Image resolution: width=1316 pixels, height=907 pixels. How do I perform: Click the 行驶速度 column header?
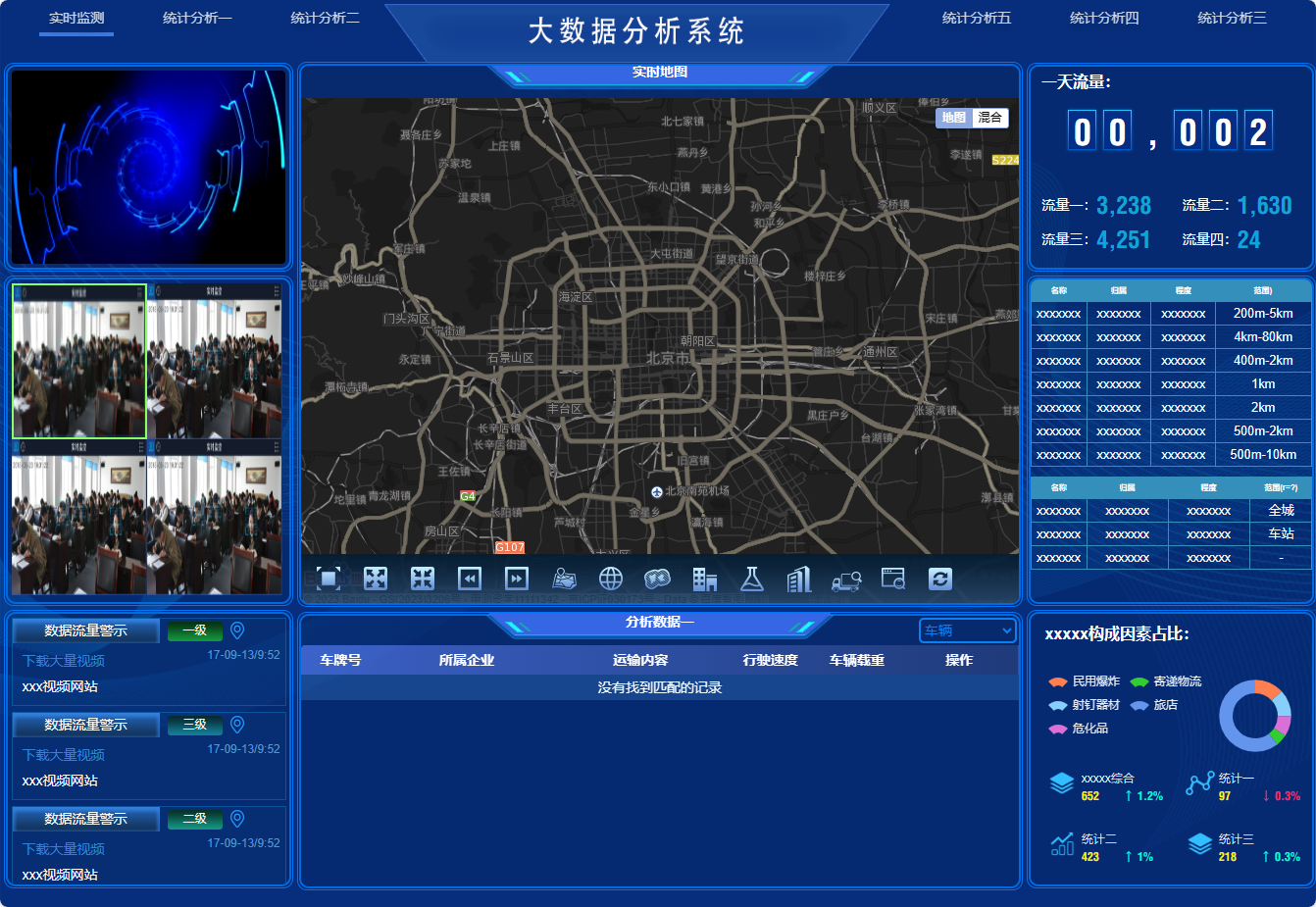770,660
